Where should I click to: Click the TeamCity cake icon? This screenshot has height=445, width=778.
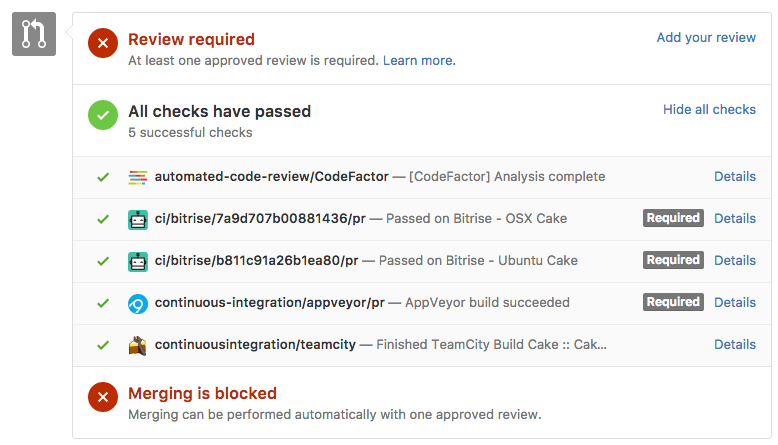click(x=137, y=345)
